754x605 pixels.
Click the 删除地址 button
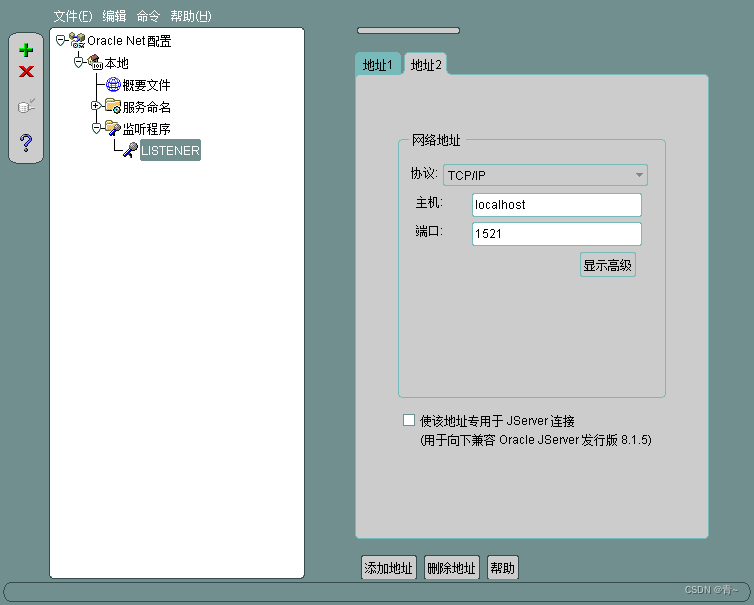pyautogui.click(x=452, y=568)
